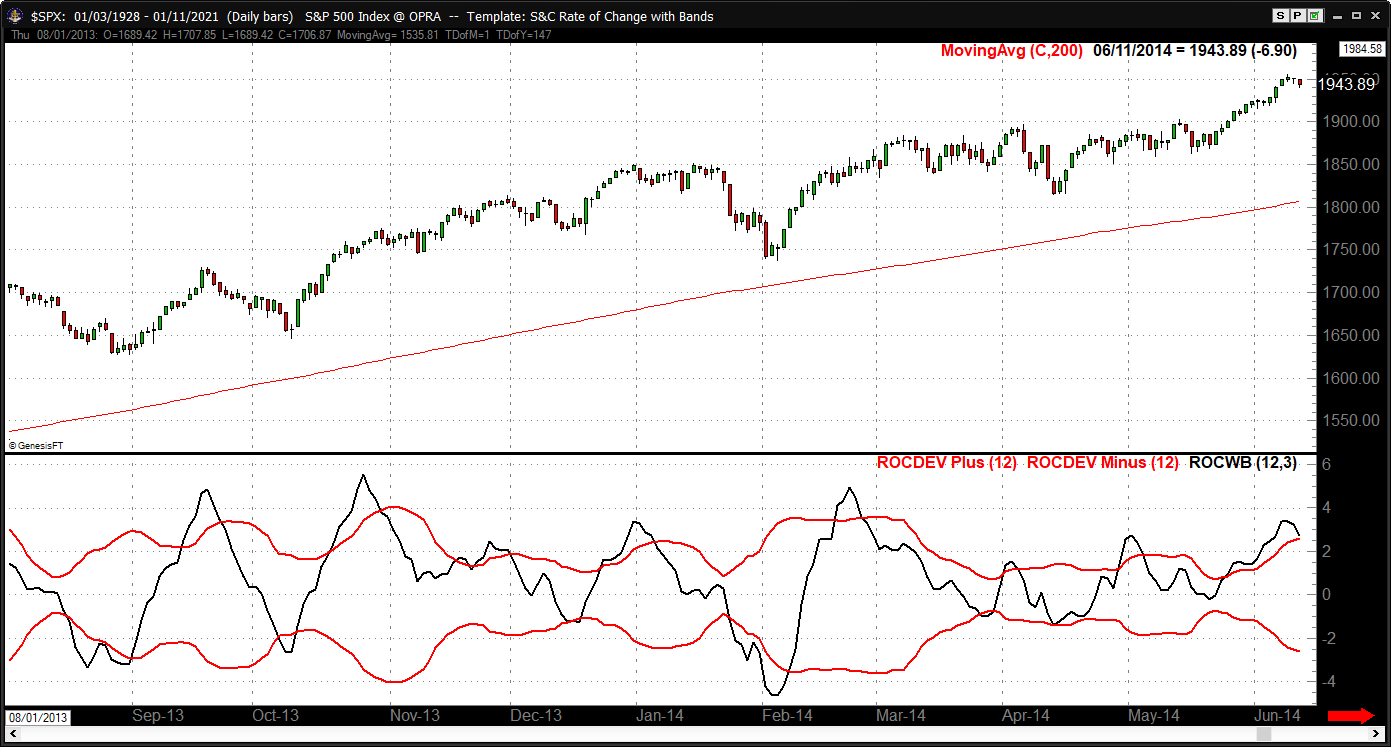
Task: Click scrollbar left arrow to go back
Action: [12, 735]
